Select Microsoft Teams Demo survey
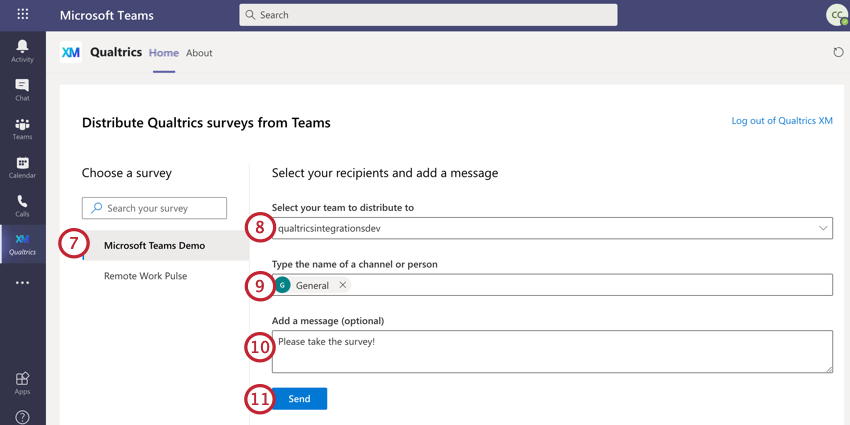Viewport: 850px width, 425px height. pos(166,245)
